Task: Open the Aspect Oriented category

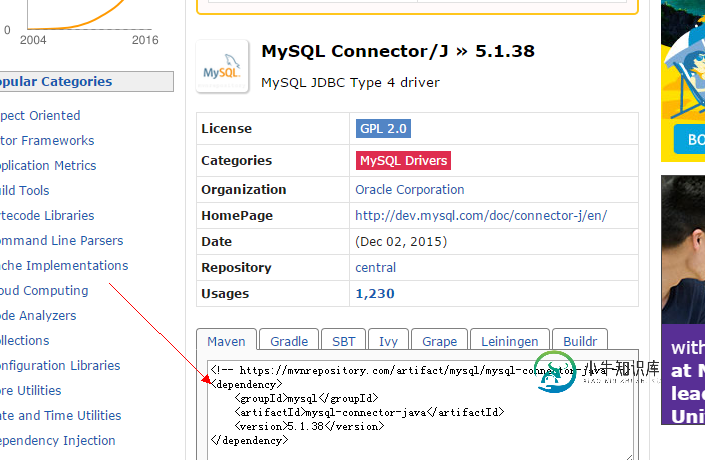Action: click(40, 116)
